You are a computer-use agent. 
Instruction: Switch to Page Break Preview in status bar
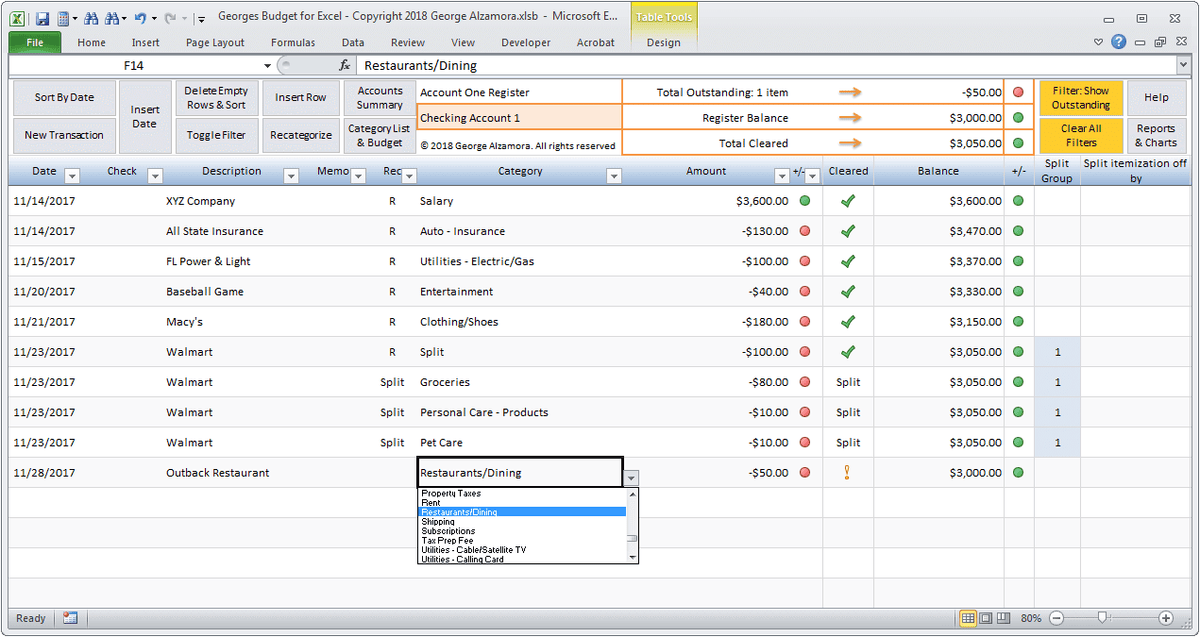[1004, 618]
